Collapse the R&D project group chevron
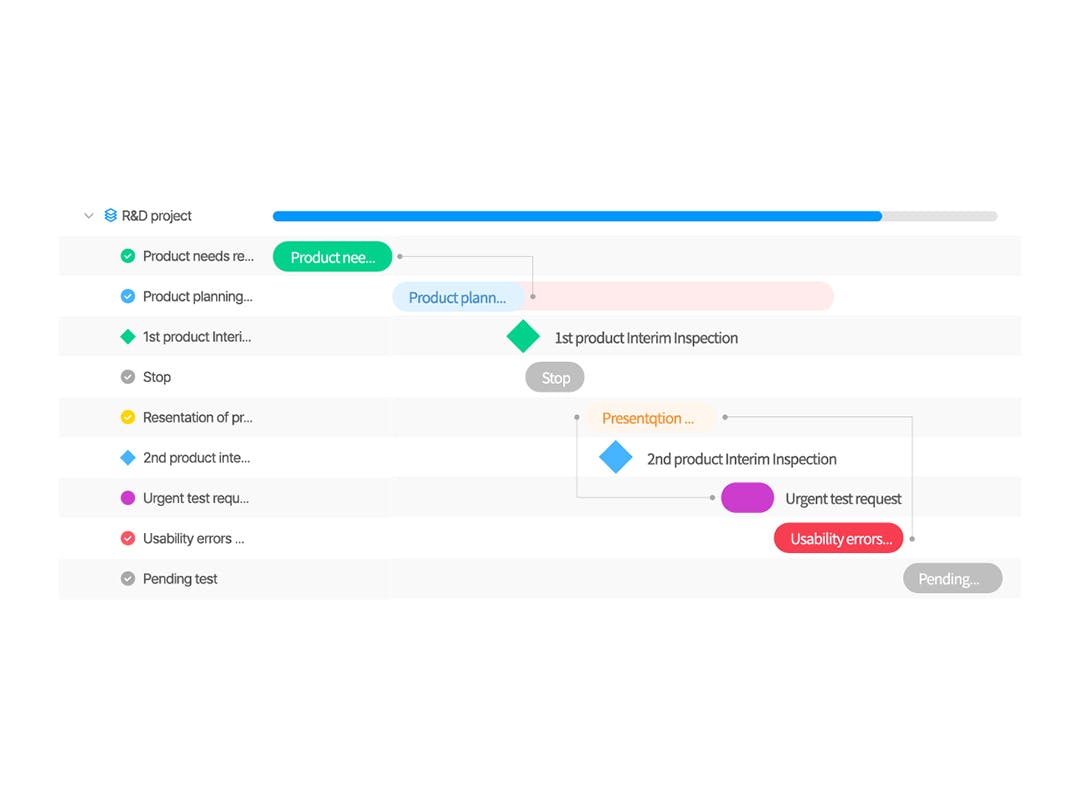The width and height of the screenshot is (1080, 800). (89, 216)
